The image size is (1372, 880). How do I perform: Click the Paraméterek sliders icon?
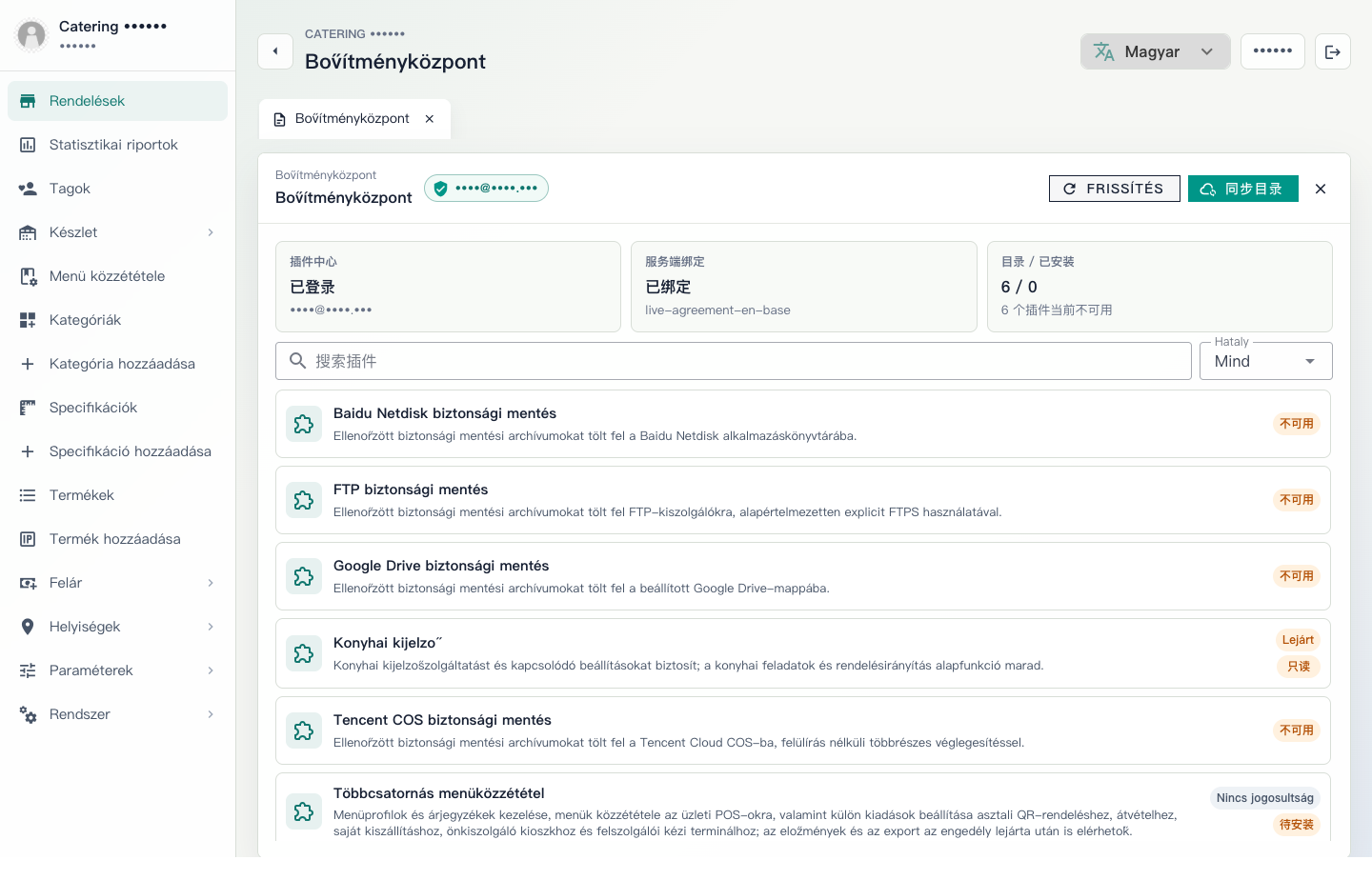pyautogui.click(x=28, y=670)
